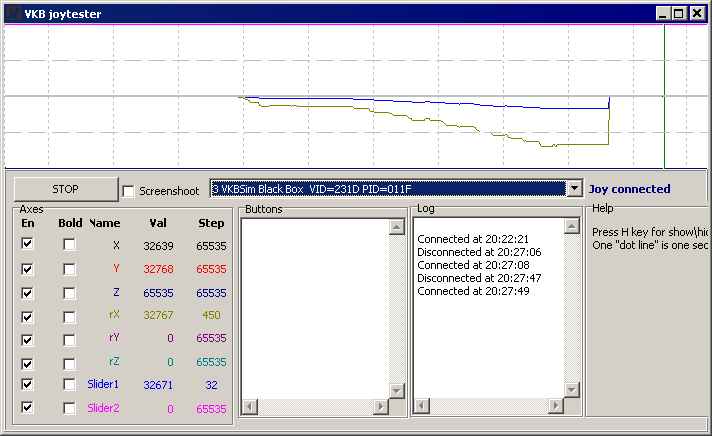
Task: Click the Y axis value 32768
Action: point(158,269)
